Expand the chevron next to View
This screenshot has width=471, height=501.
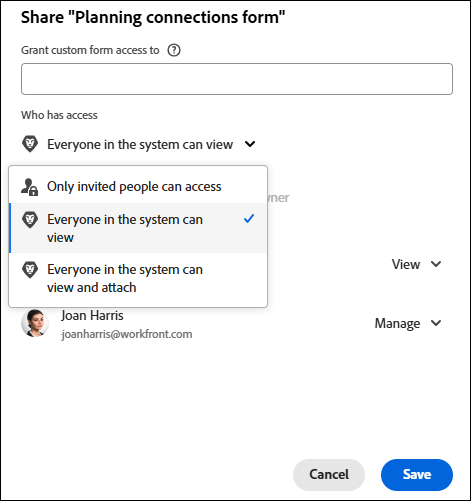[x=436, y=264]
